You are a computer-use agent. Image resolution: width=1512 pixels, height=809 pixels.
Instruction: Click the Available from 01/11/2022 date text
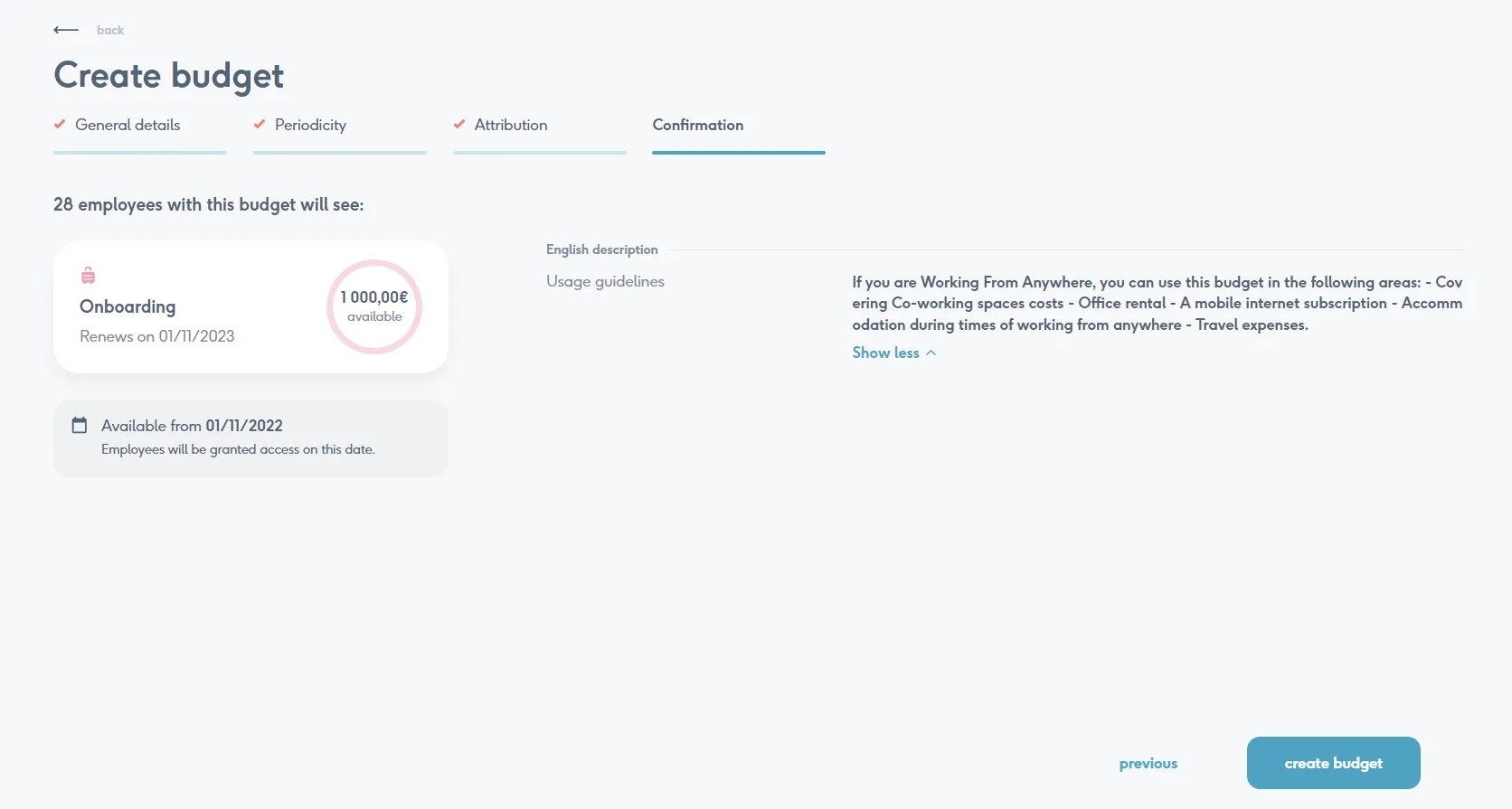192,426
